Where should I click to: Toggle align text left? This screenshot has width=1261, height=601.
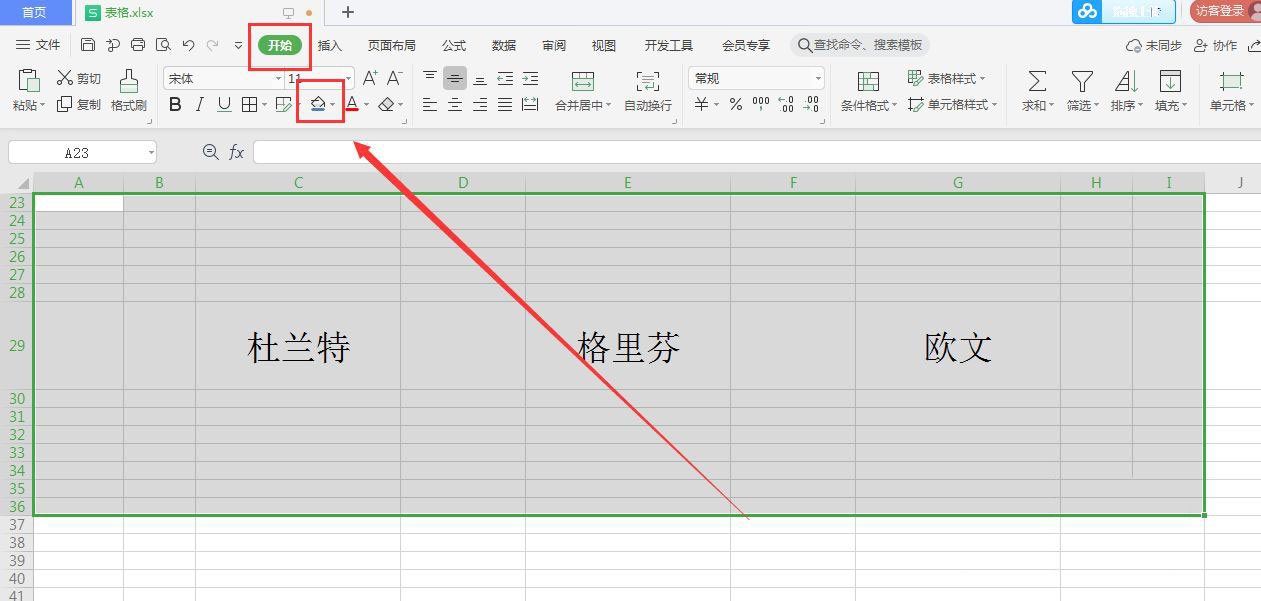click(430, 104)
